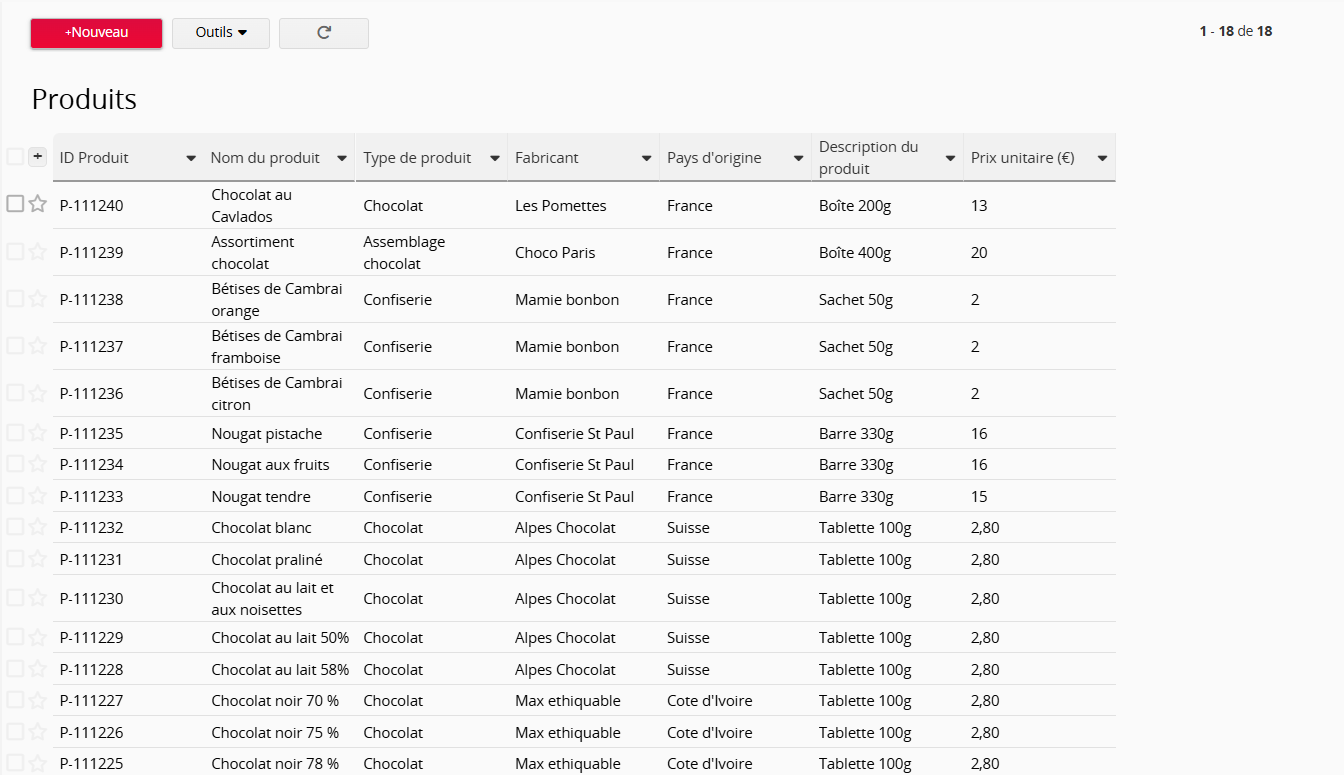Check the P-111239 row checkbox
This screenshot has width=1344, height=775.
15,252
